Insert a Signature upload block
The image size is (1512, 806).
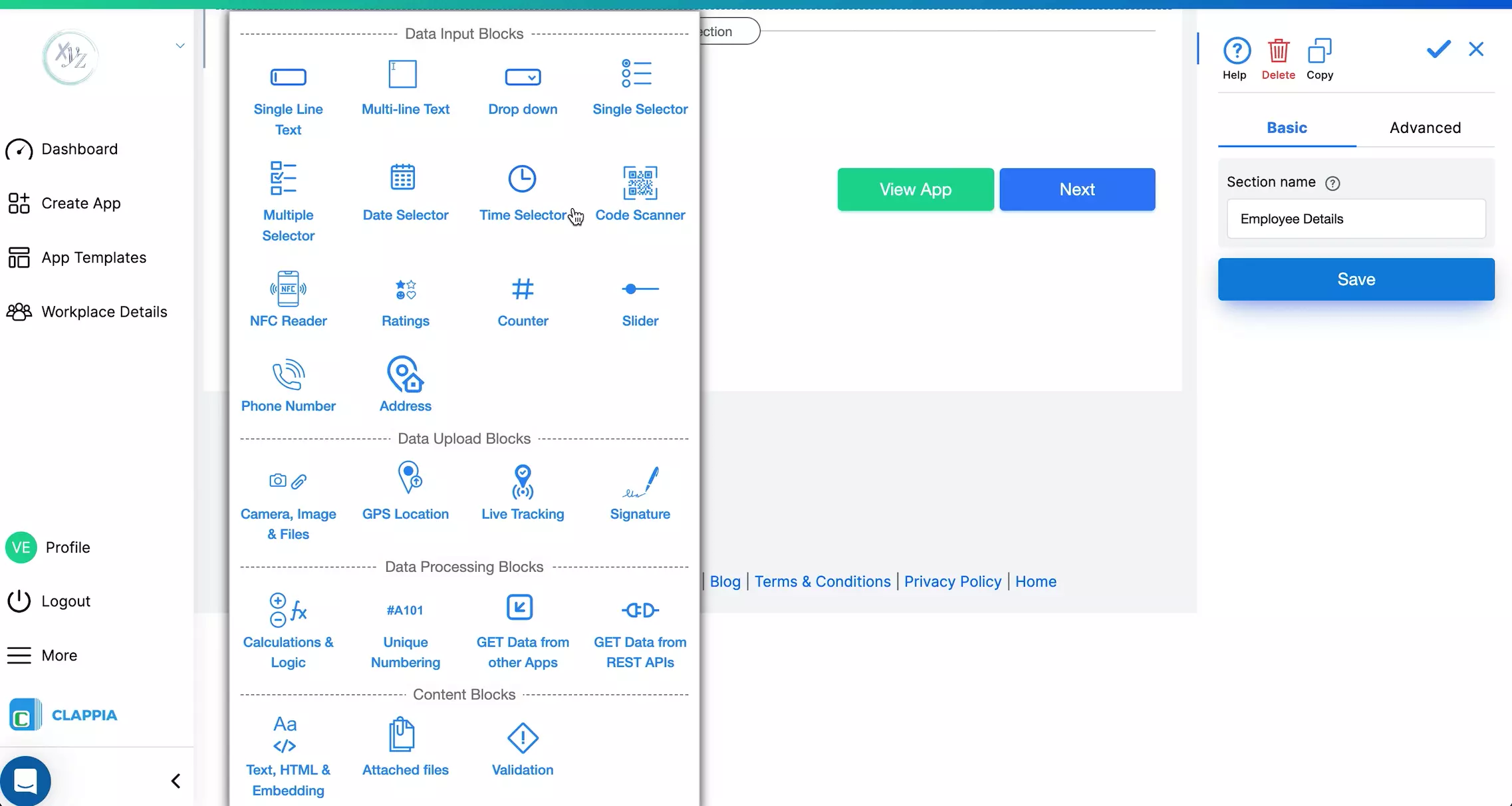(x=639, y=492)
